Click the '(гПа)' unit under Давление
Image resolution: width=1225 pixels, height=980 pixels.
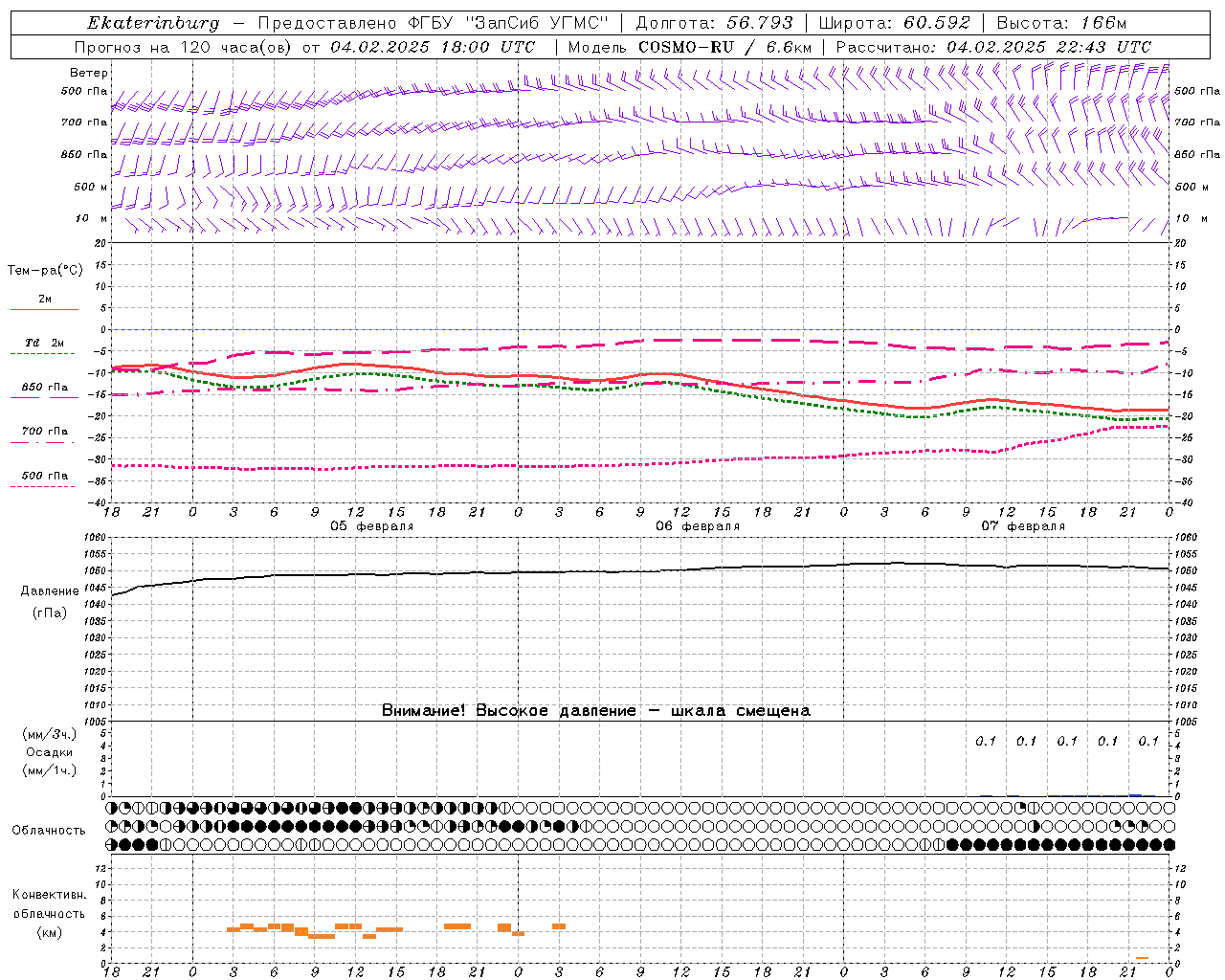50,613
